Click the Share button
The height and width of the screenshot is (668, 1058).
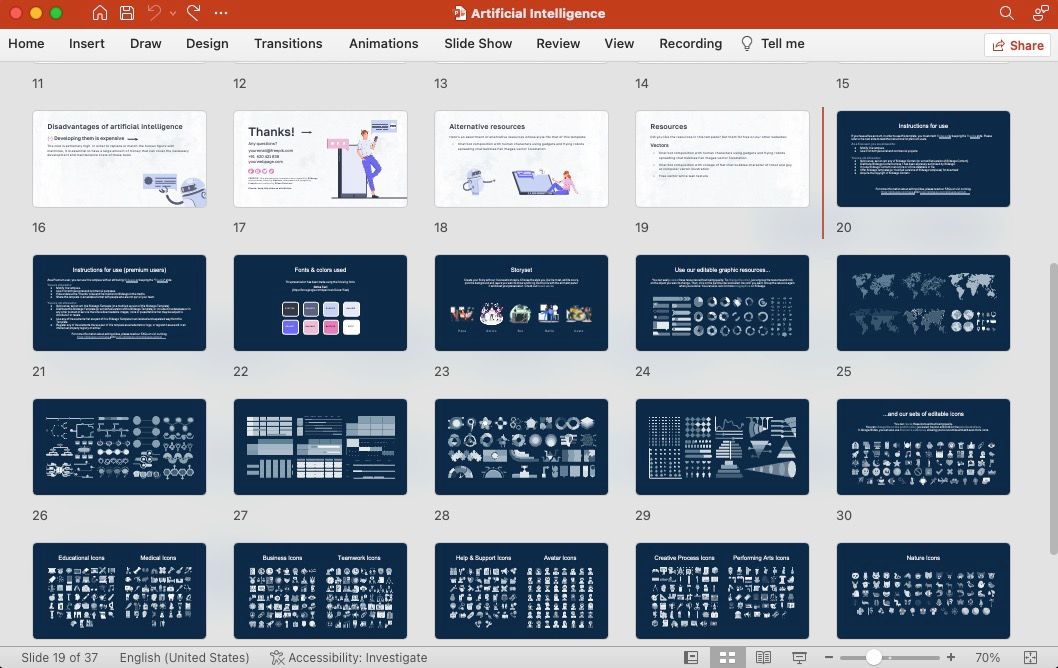1016,45
